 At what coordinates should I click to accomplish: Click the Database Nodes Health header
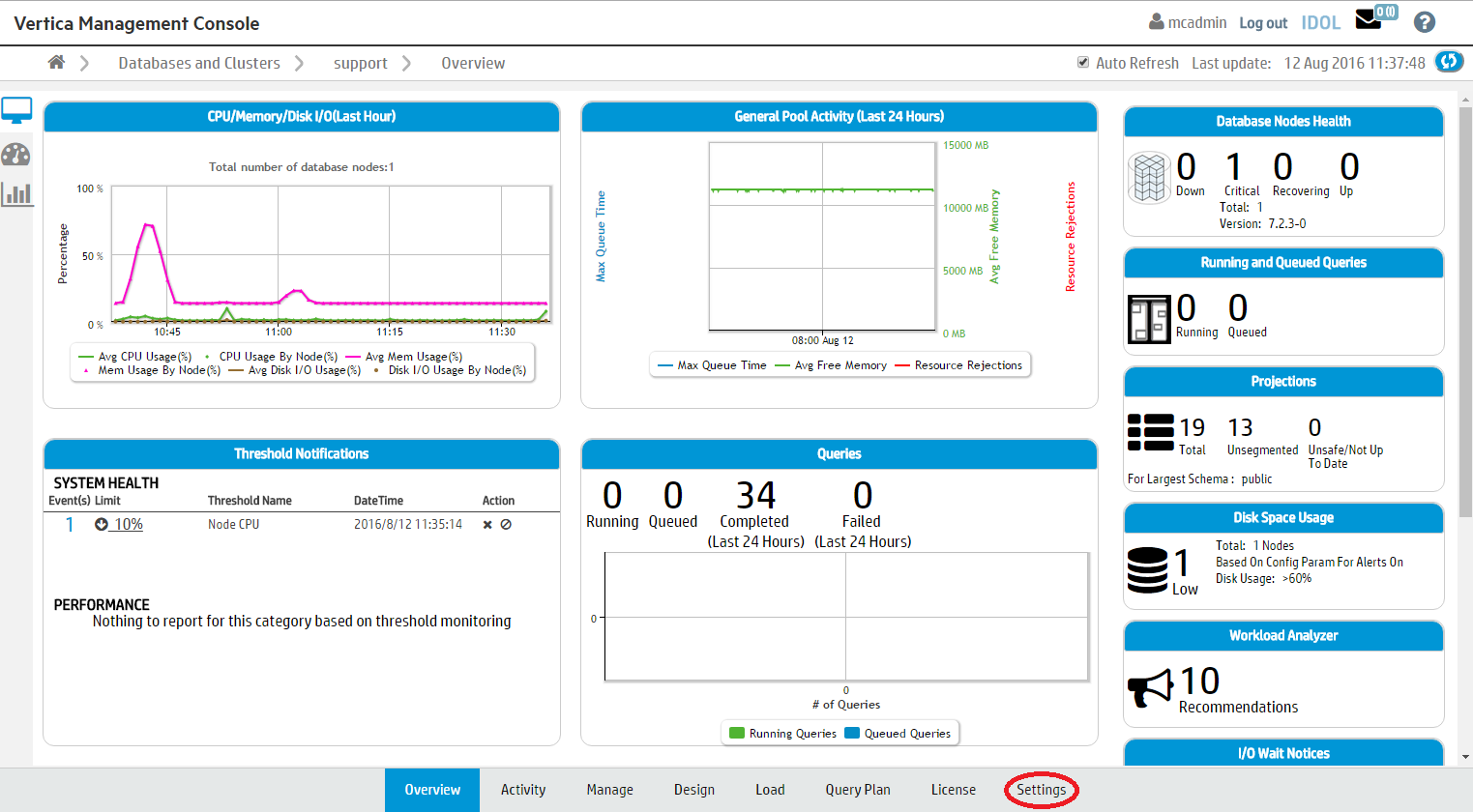click(1283, 121)
